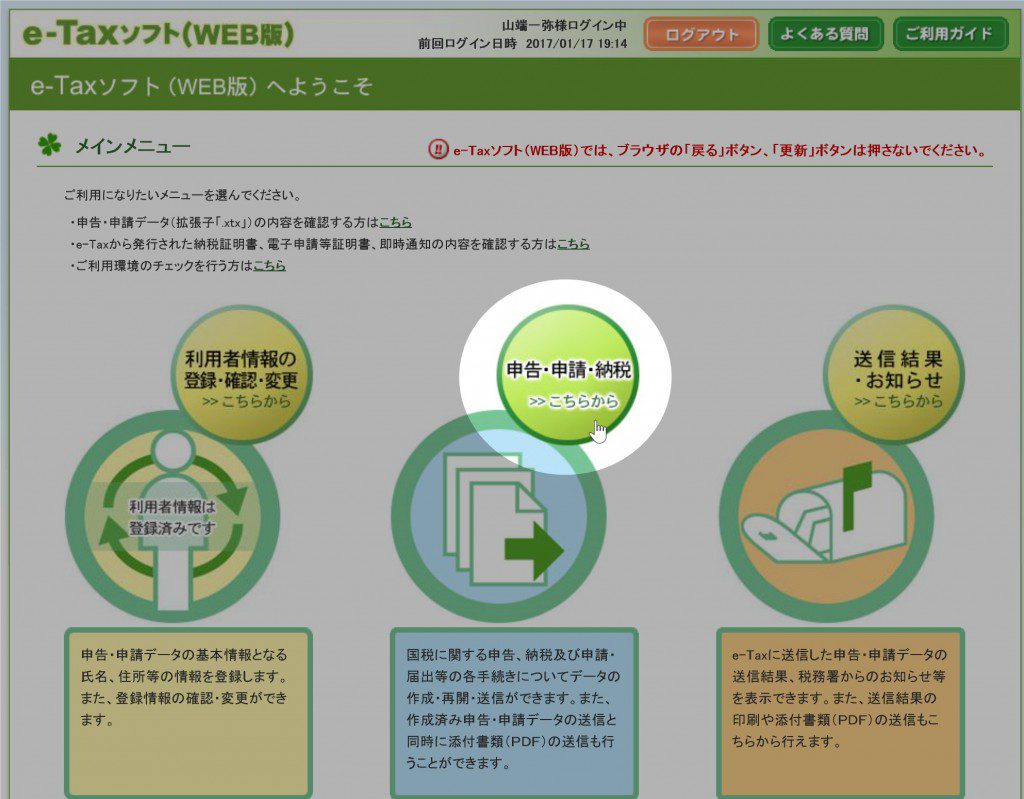Click the red exclamation warning icon
Screen dimensions: 1024x799
tap(438, 150)
